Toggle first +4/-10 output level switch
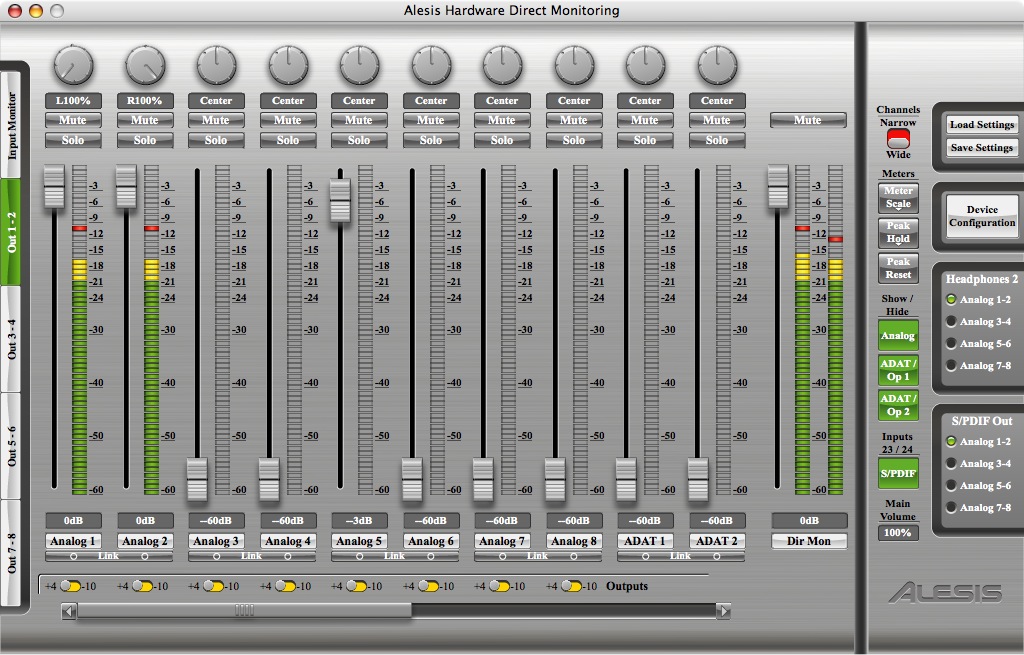Screen dimensions: 1024x655 (x=71, y=586)
